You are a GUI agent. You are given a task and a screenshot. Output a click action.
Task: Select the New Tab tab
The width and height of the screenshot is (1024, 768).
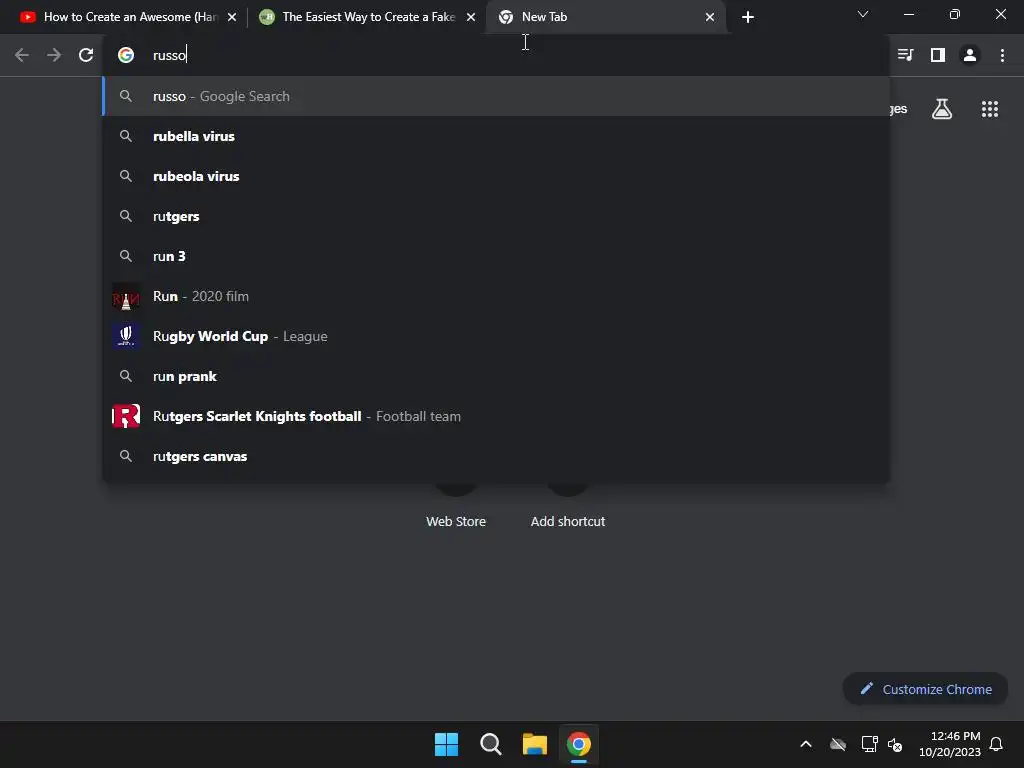(606, 17)
